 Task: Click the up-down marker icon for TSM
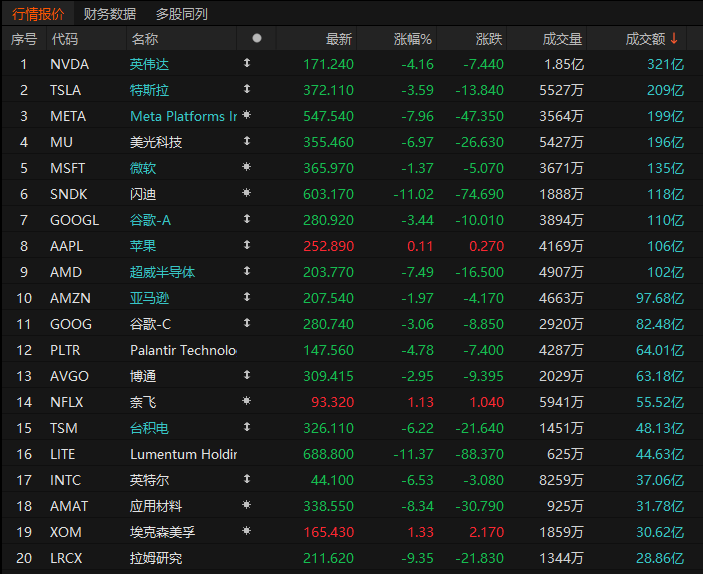(x=247, y=427)
